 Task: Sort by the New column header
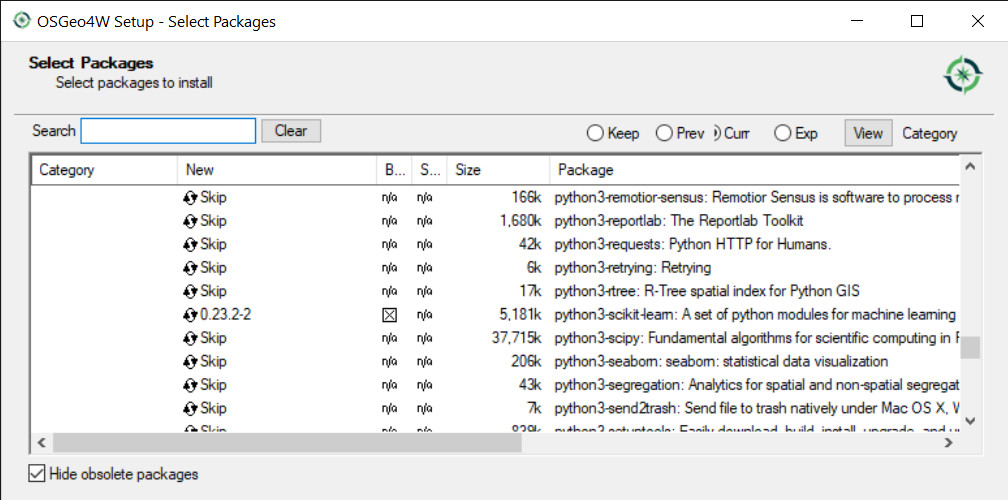pyautogui.click(x=276, y=170)
